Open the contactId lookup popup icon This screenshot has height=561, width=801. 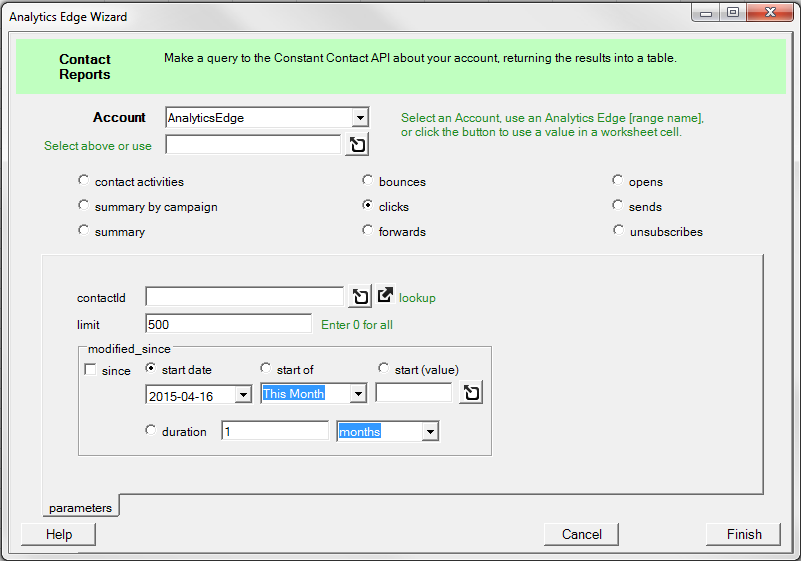coord(385,295)
